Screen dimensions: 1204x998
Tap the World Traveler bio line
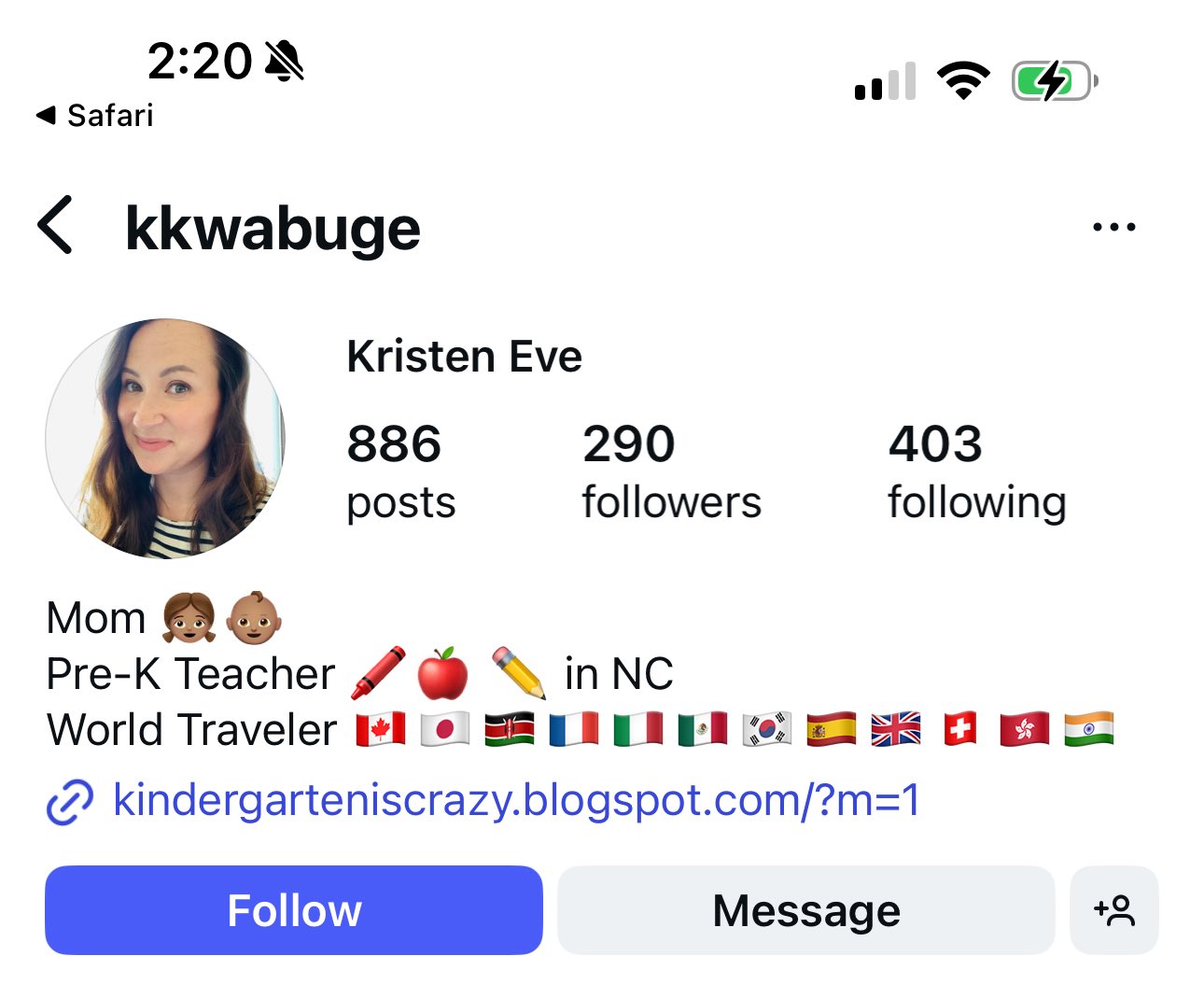pyautogui.click(x=581, y=730)
